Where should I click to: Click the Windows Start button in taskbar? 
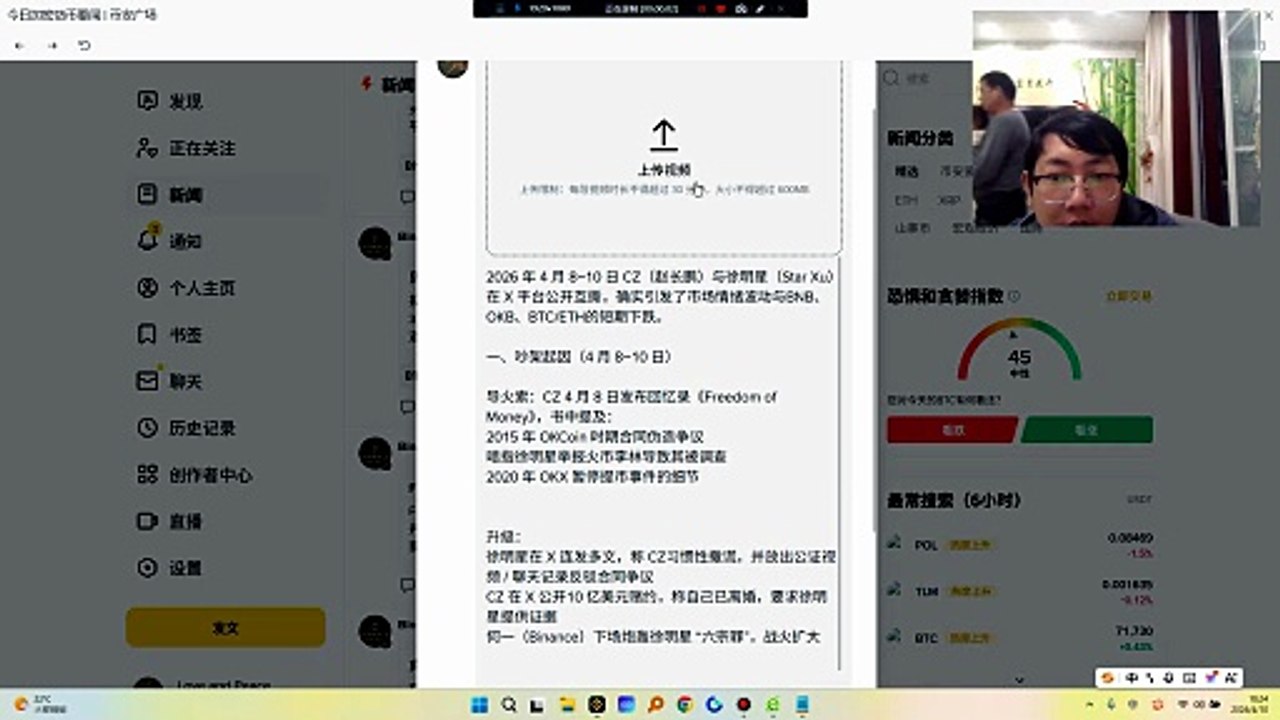(479, 704)
